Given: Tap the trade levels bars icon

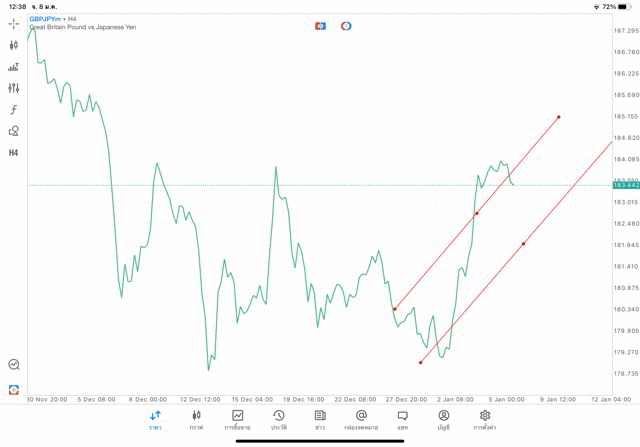Looking at the screenshot, I should [14, 67].
